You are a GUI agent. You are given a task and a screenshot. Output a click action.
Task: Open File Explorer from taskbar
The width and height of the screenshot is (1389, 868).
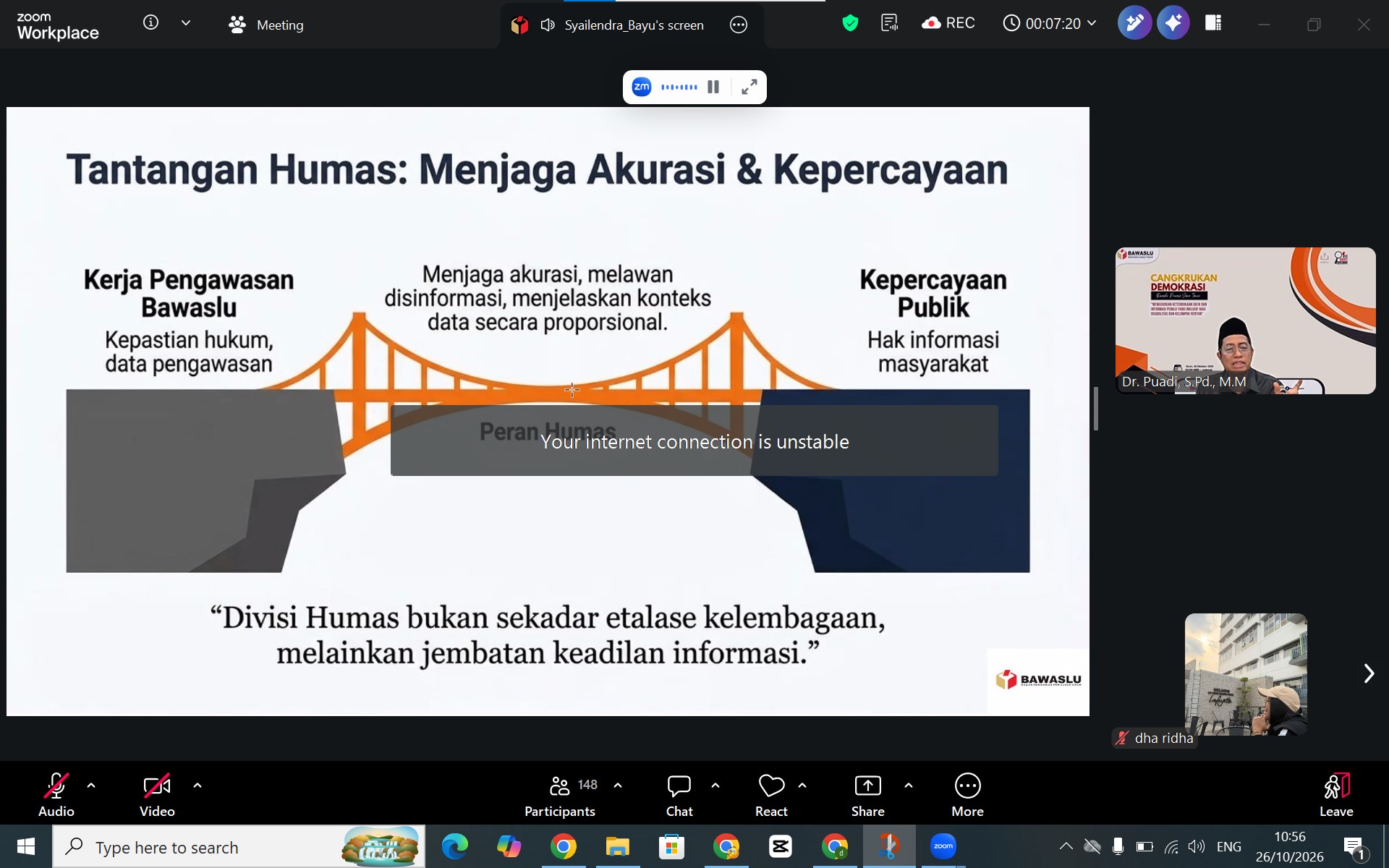click(618, 846)
